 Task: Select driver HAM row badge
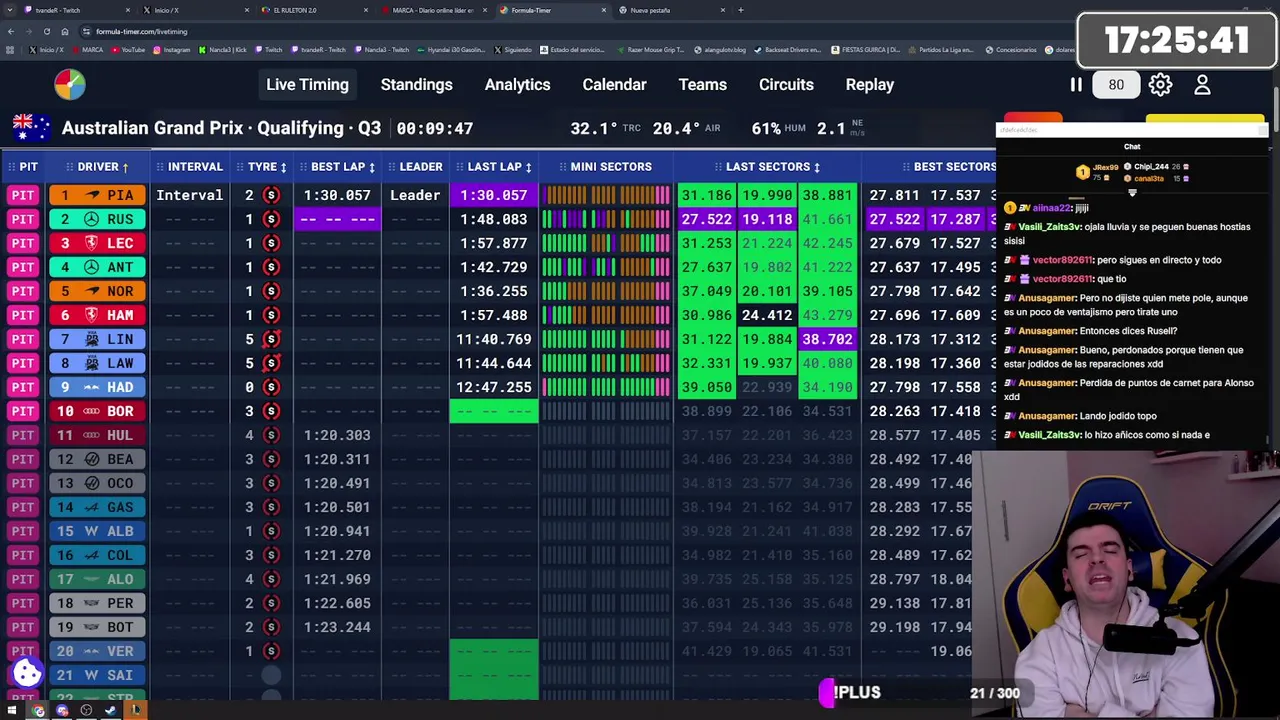[98, 315]
